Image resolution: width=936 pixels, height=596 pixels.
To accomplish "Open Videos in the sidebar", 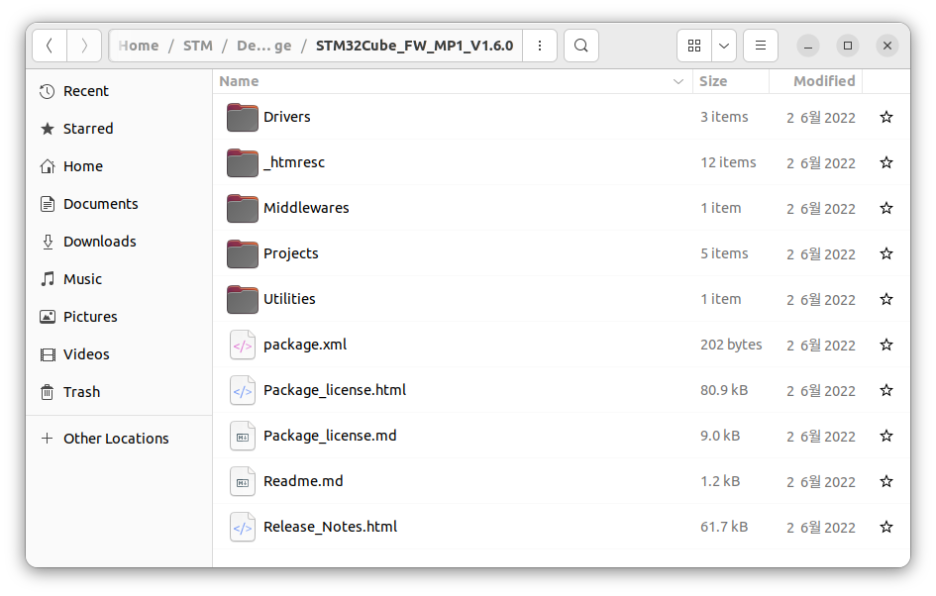I will tap(119, 355).
